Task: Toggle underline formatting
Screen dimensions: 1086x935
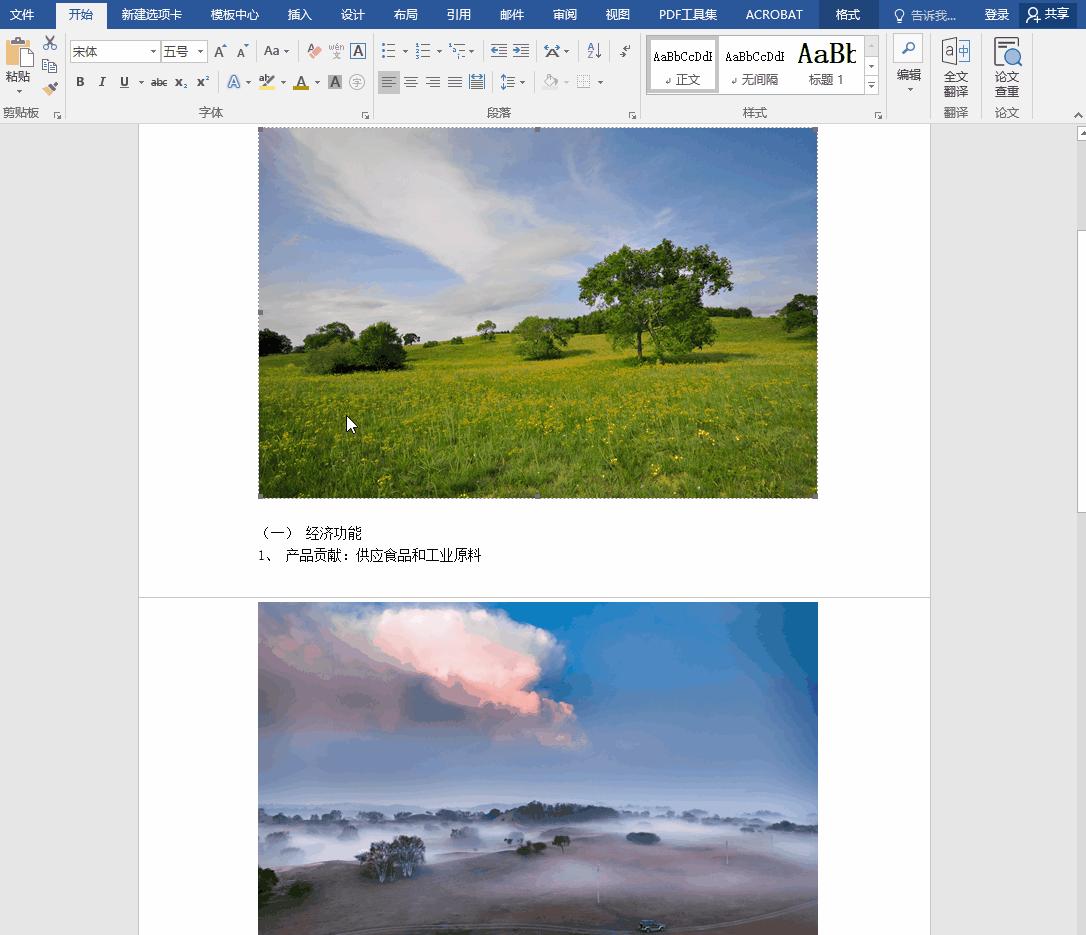Action: pos(124,82)
